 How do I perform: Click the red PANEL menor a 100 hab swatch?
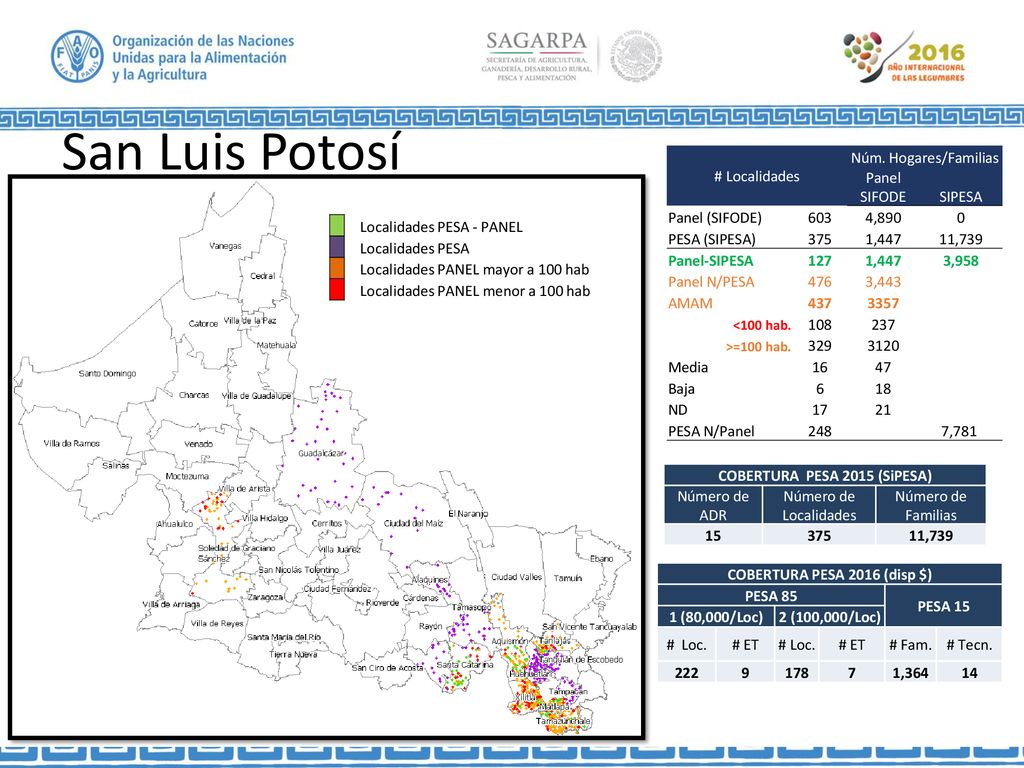click(337, 290)
